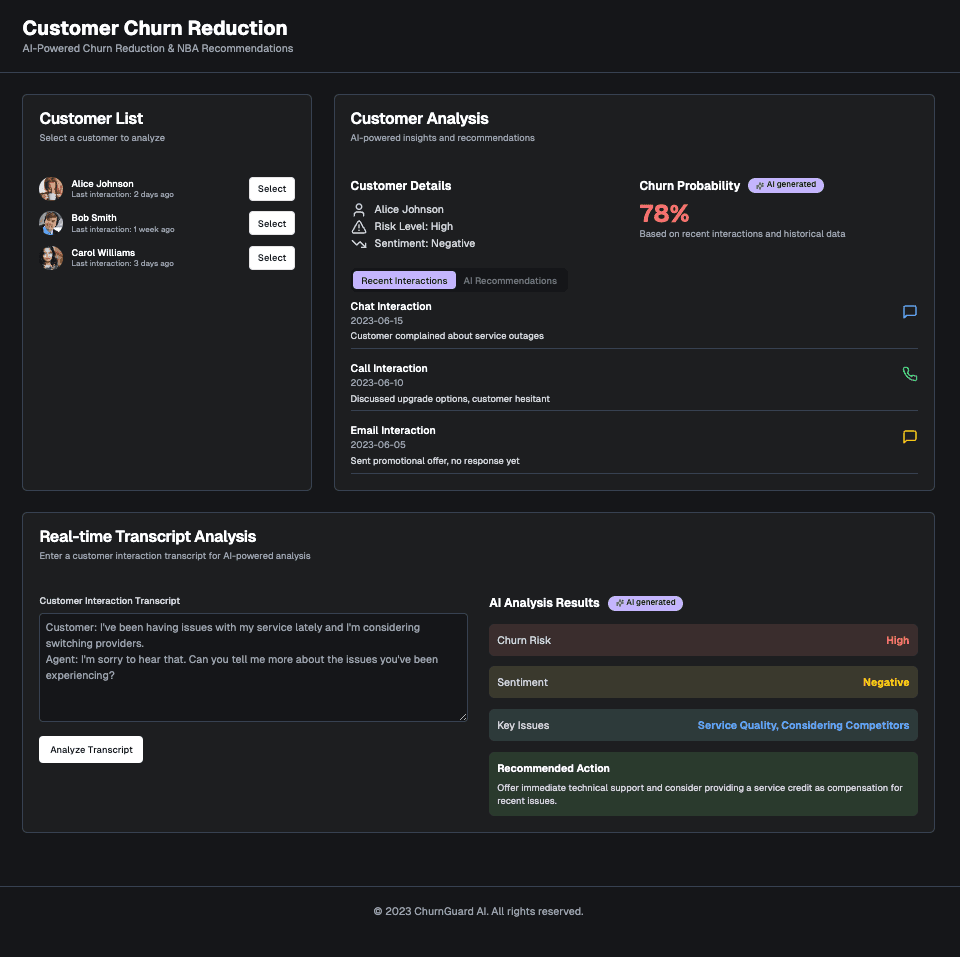Open the Recent Interactions tab

point(404,281)
